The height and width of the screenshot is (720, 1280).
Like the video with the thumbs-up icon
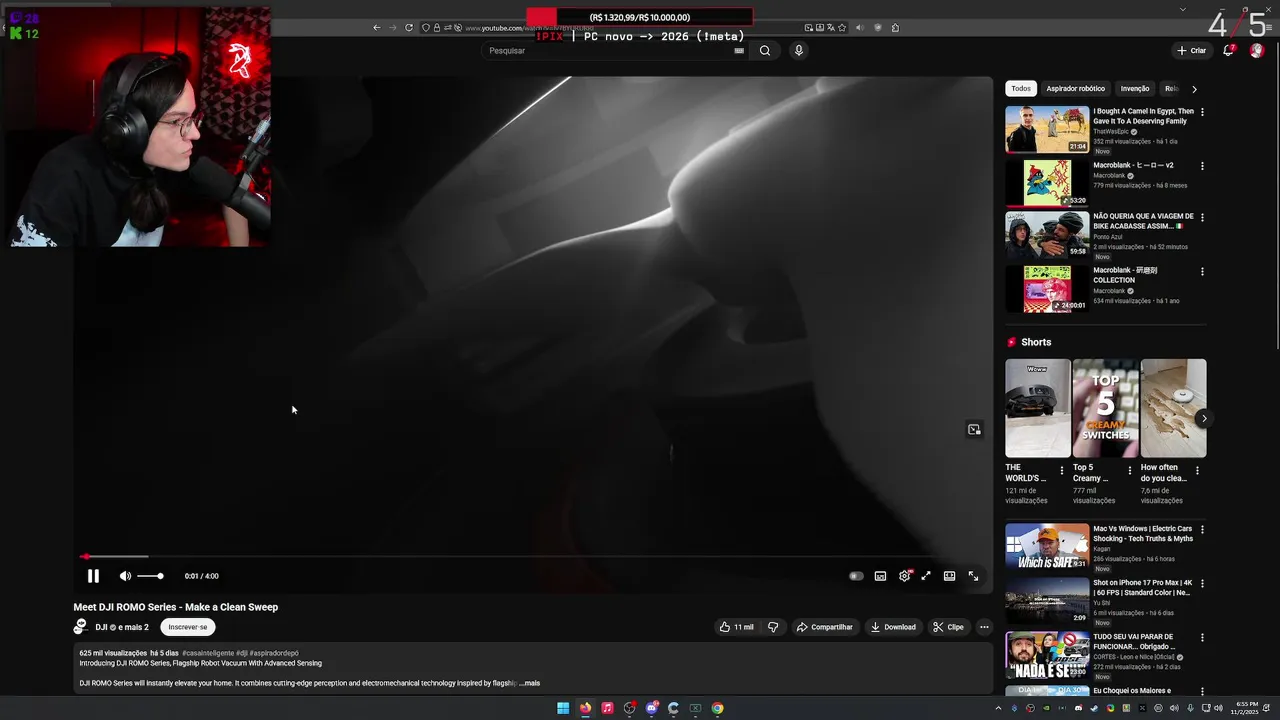[736, 627]
